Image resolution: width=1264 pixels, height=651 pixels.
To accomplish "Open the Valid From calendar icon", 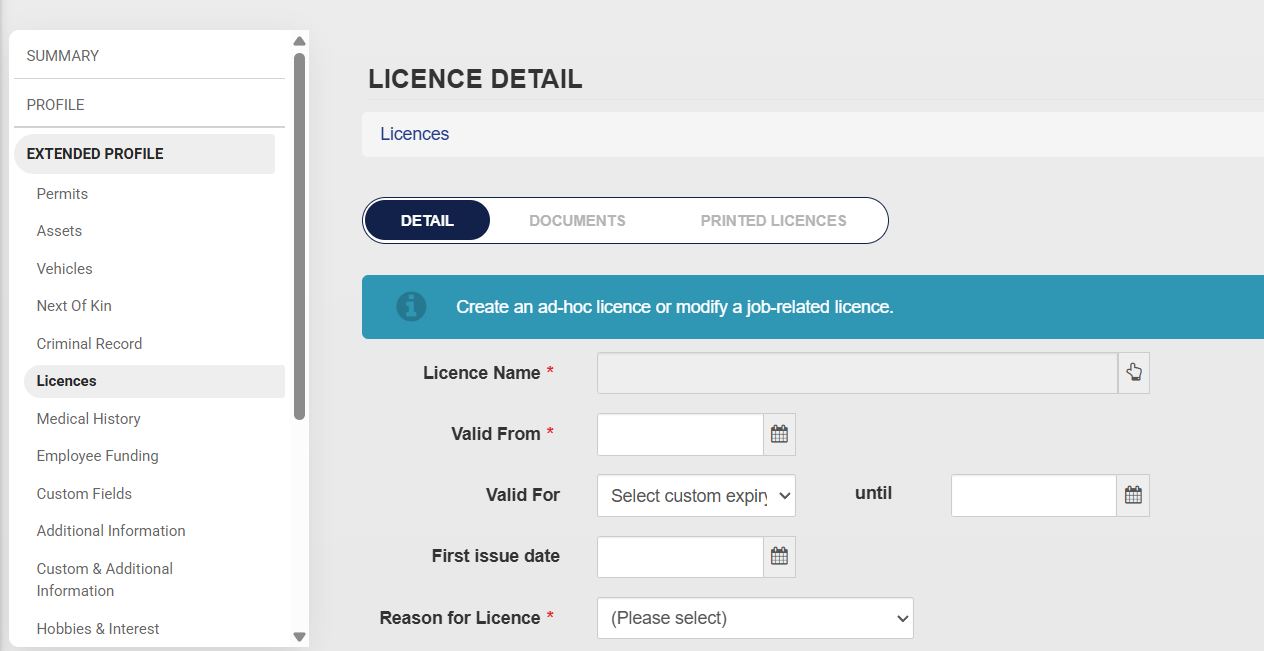I will [x=779, y=434].
